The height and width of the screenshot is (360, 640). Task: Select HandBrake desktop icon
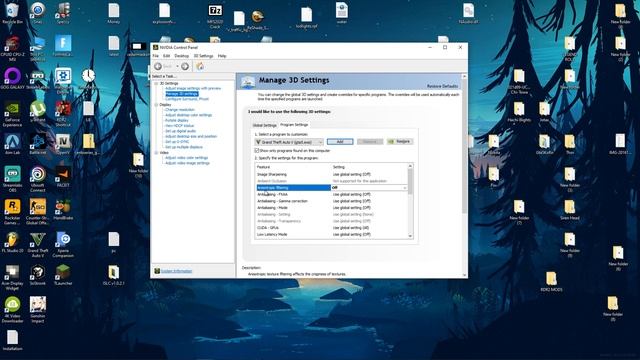63,210
